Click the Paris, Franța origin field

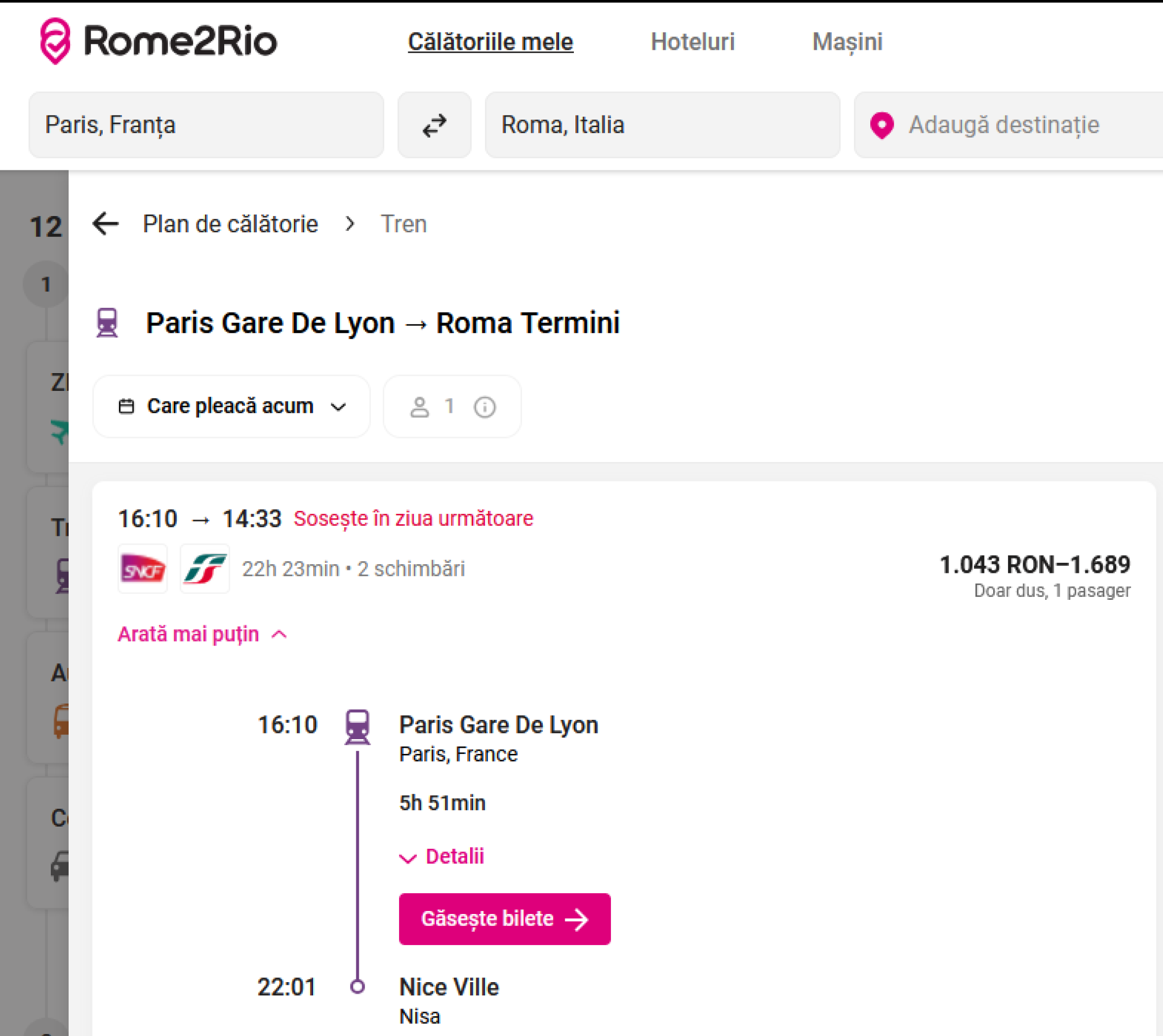206,125
